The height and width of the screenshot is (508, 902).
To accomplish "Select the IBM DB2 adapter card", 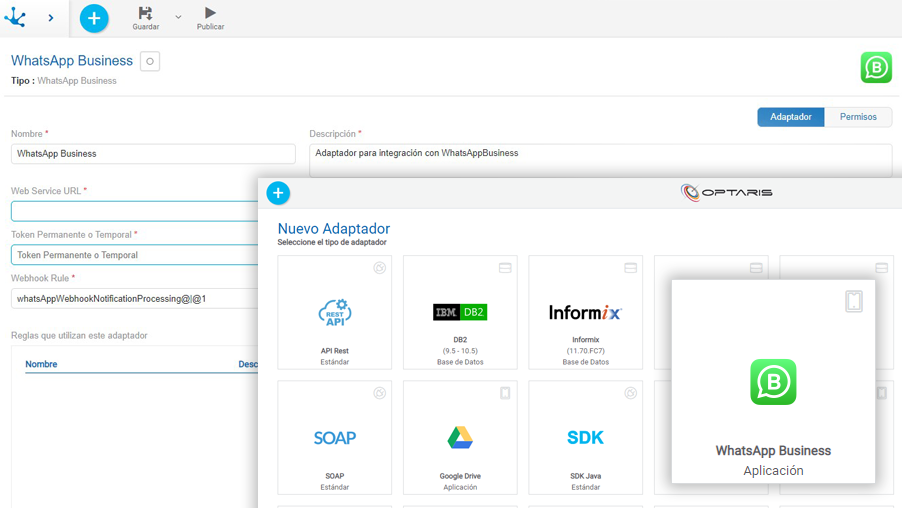I will (x=460, y=312).
